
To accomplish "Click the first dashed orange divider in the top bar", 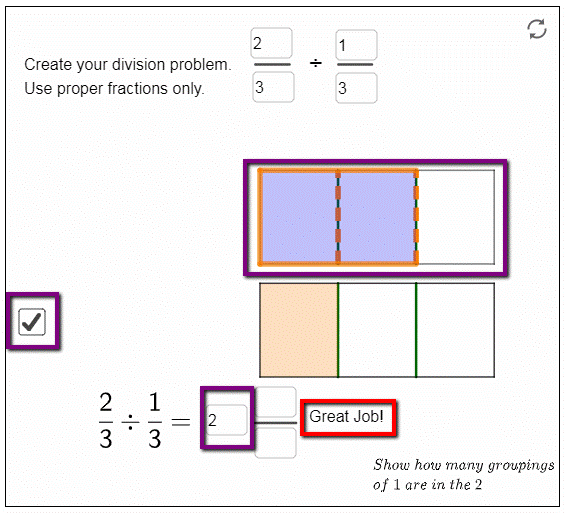I will point(338,217).
